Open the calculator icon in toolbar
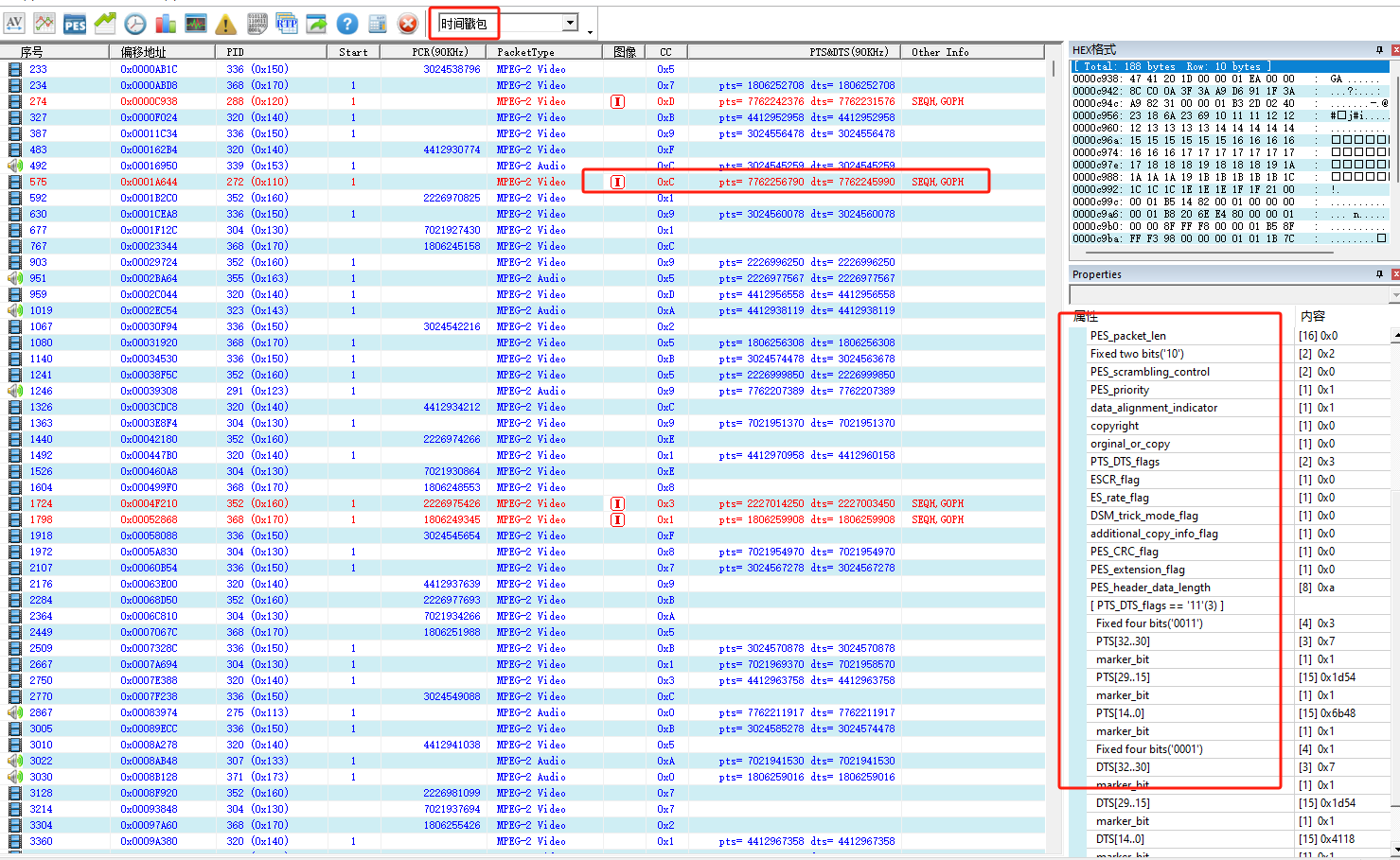Screen dimensions: 1400x860 (378, 24)
